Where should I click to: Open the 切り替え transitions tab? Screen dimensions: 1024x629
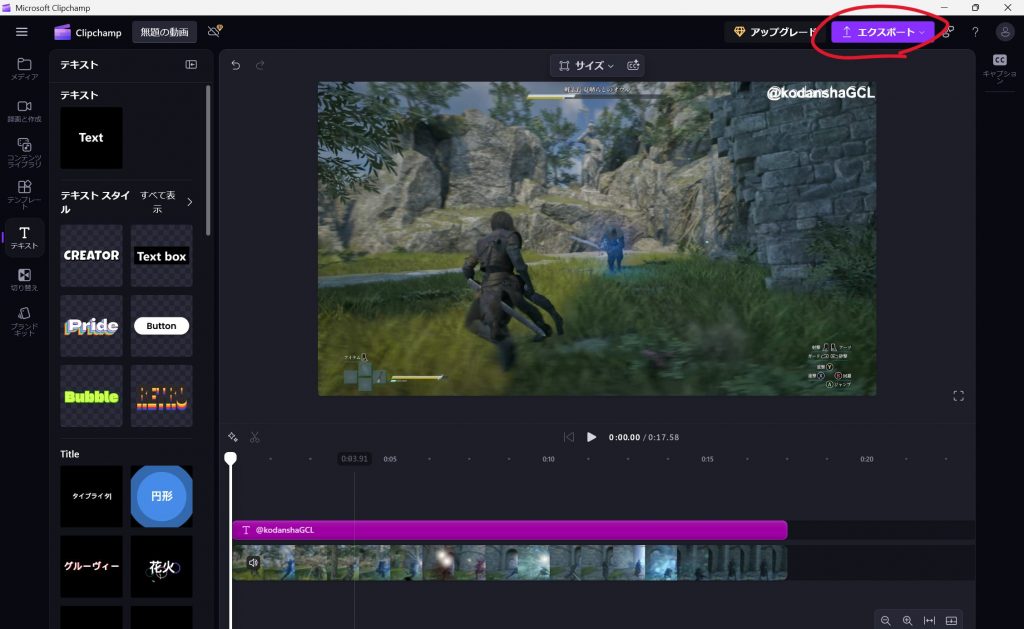(x=24, y=280)
